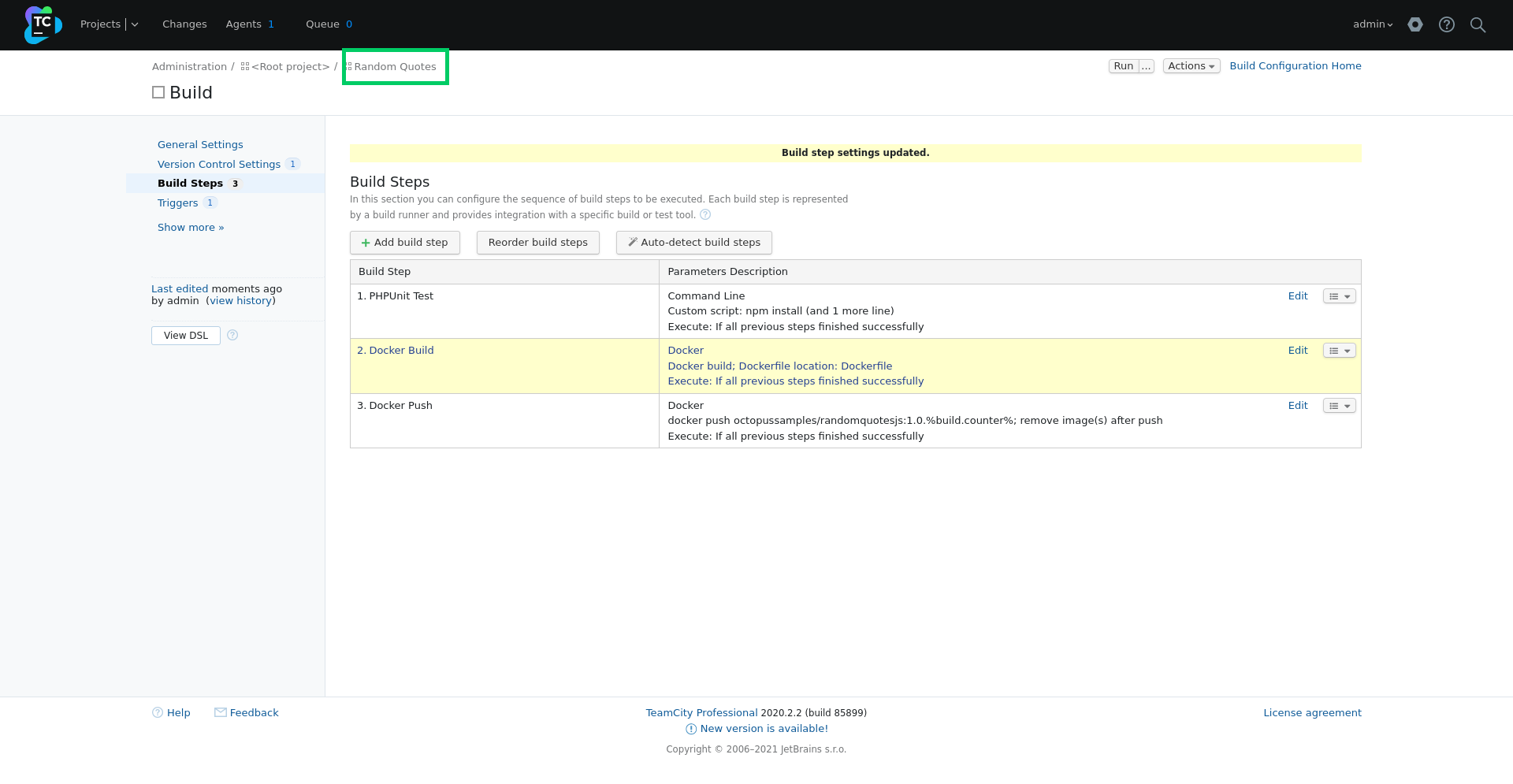Open the Feedback link
1513x784 pixels.
(x=254, y=713)
